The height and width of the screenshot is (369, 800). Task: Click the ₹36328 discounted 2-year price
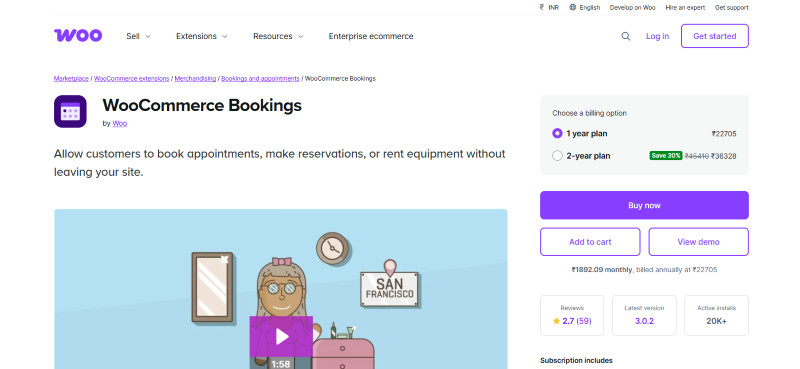click(723, 156)
